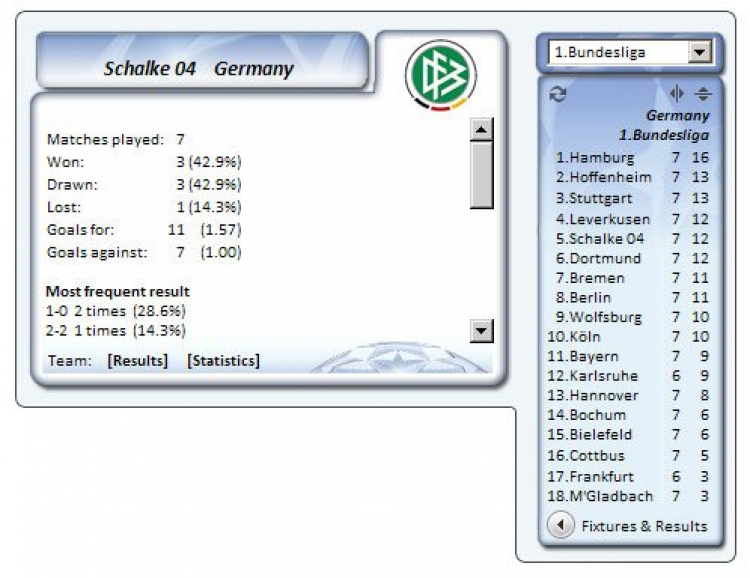Click the German football federation logo

[x=441, y=75]
